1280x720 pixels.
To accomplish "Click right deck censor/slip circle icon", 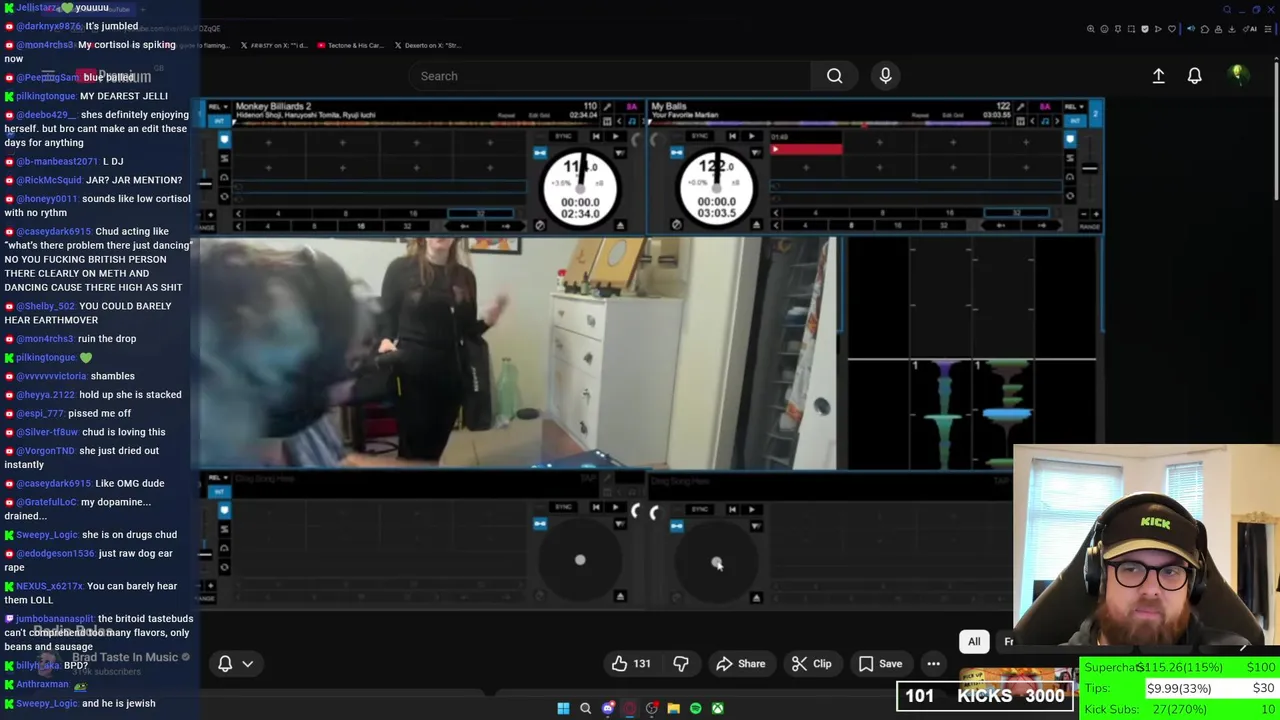I will (x=677, y=225).
